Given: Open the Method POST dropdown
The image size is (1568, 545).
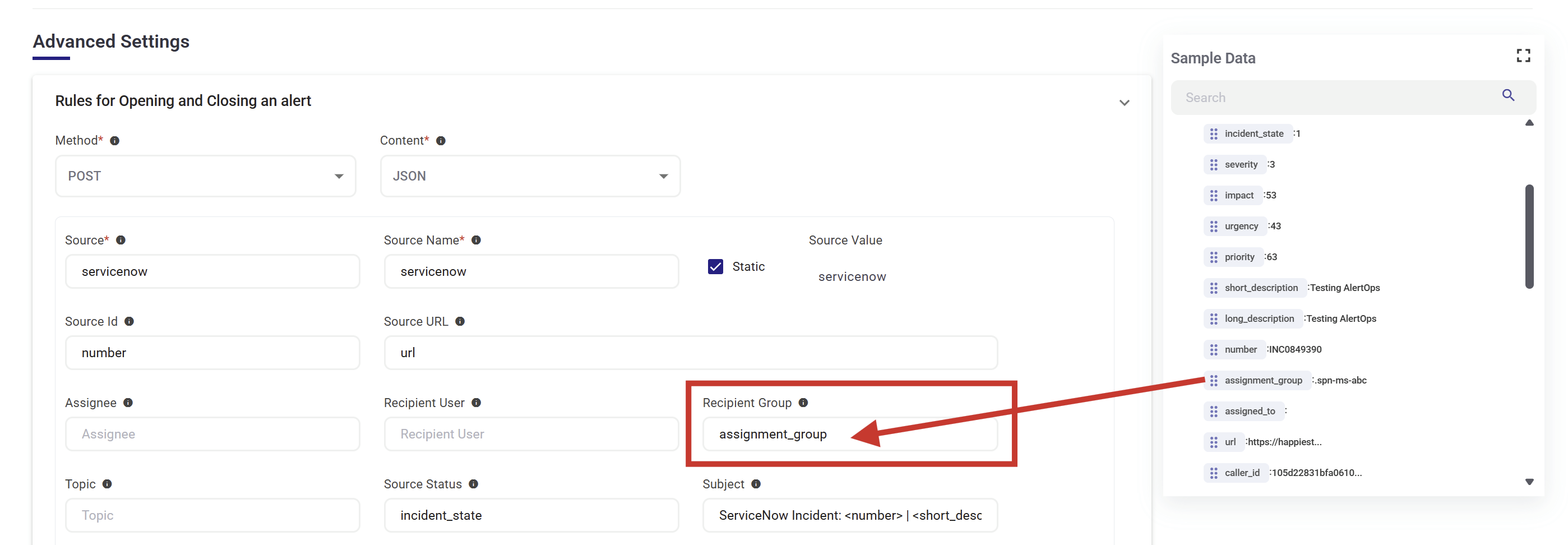Looking at the screenshot, I should [205, 176].
